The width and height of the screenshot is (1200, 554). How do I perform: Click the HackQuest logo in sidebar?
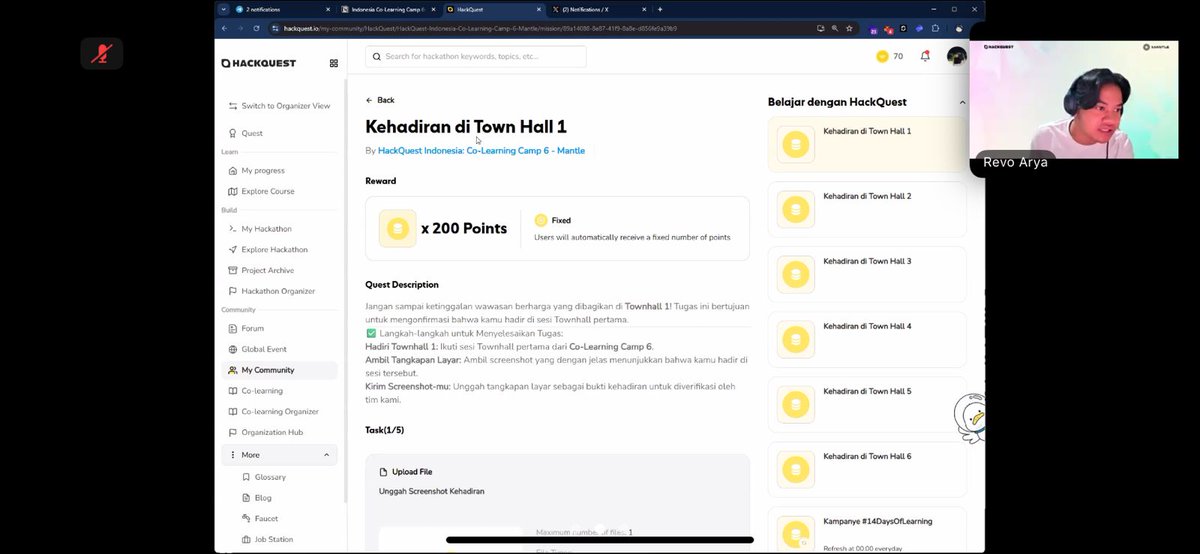pyautogui.click(x=259, y=63)
